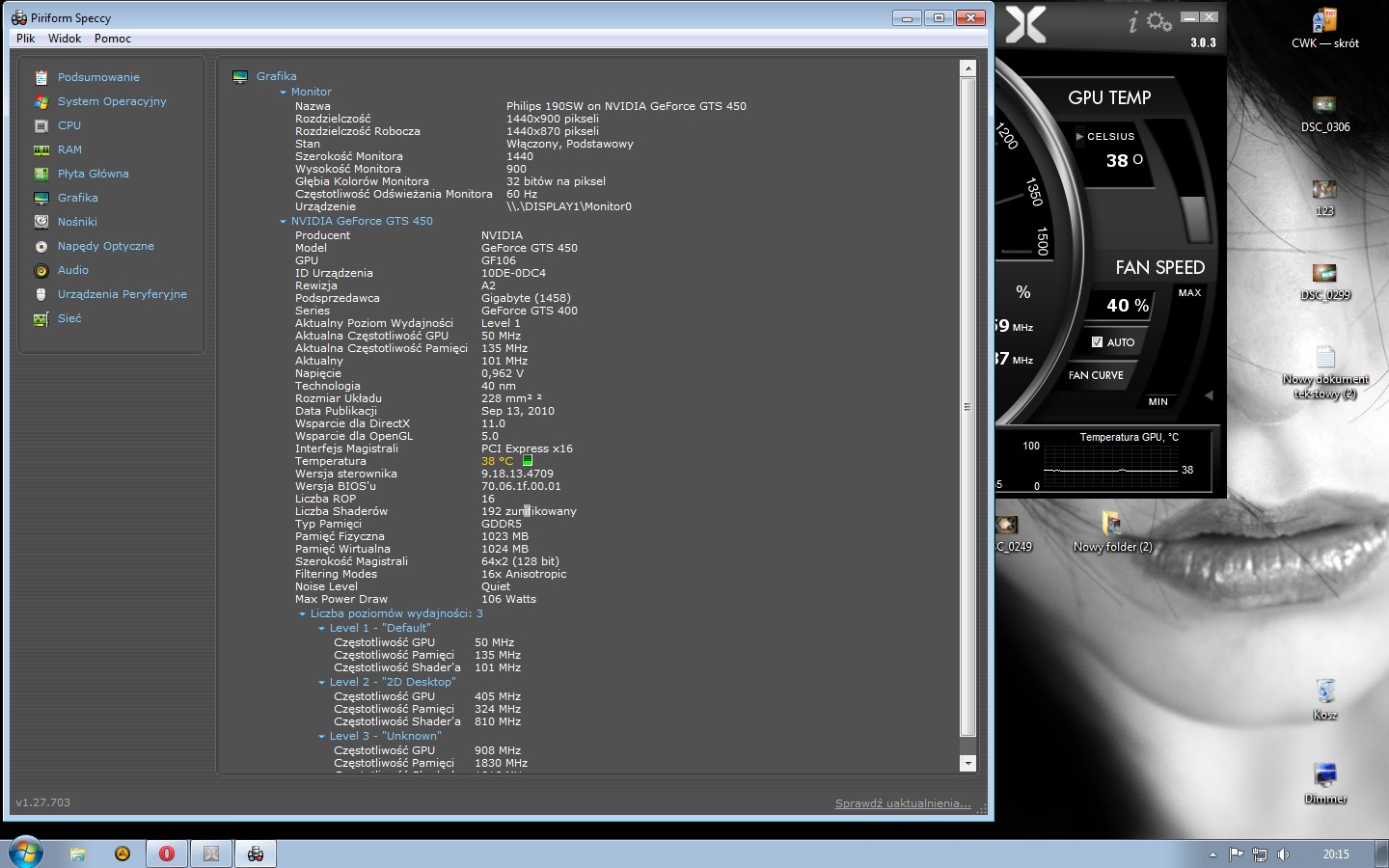Click the Max Power Draw 106 Watts value
The height and width of the screenshot is (868, 1389).
coord(508,599)
